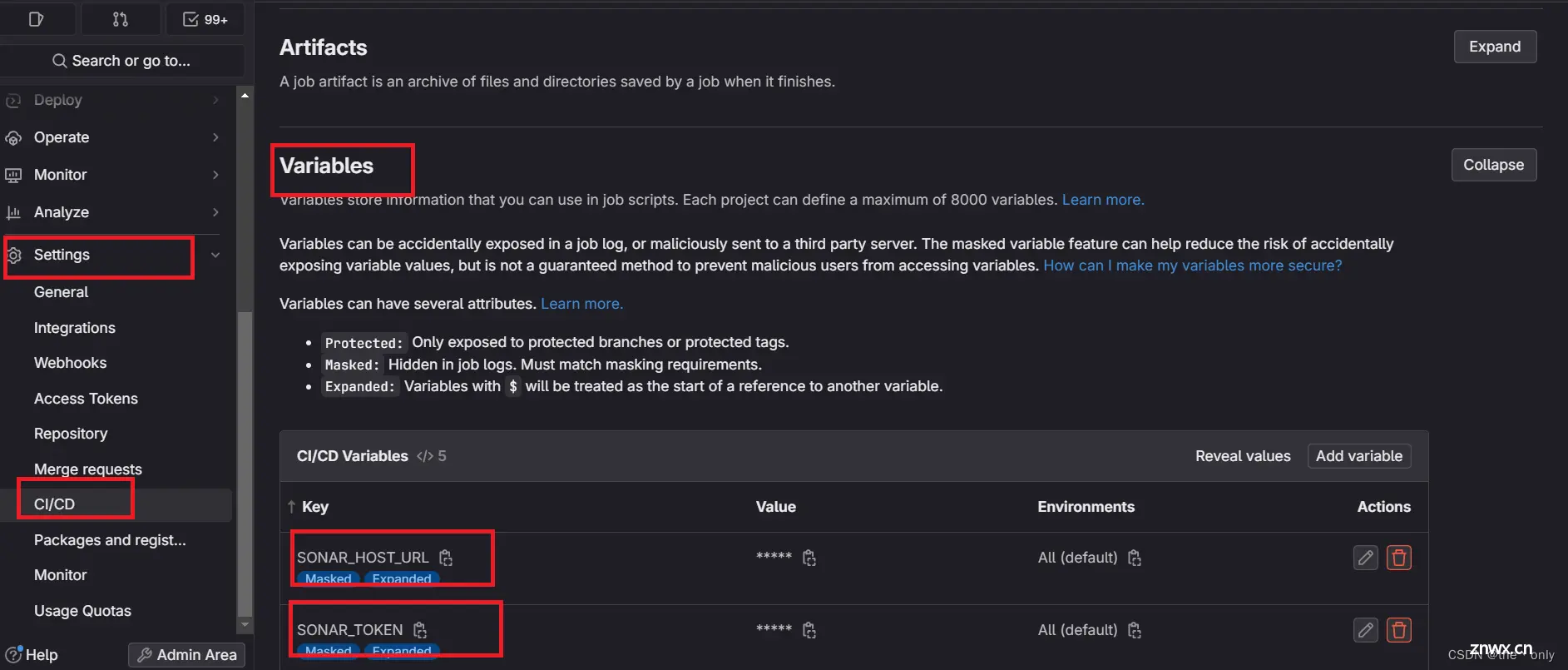
Task: Copy SONAR_HOST_URL environment scope
Action: (1134, 558)
